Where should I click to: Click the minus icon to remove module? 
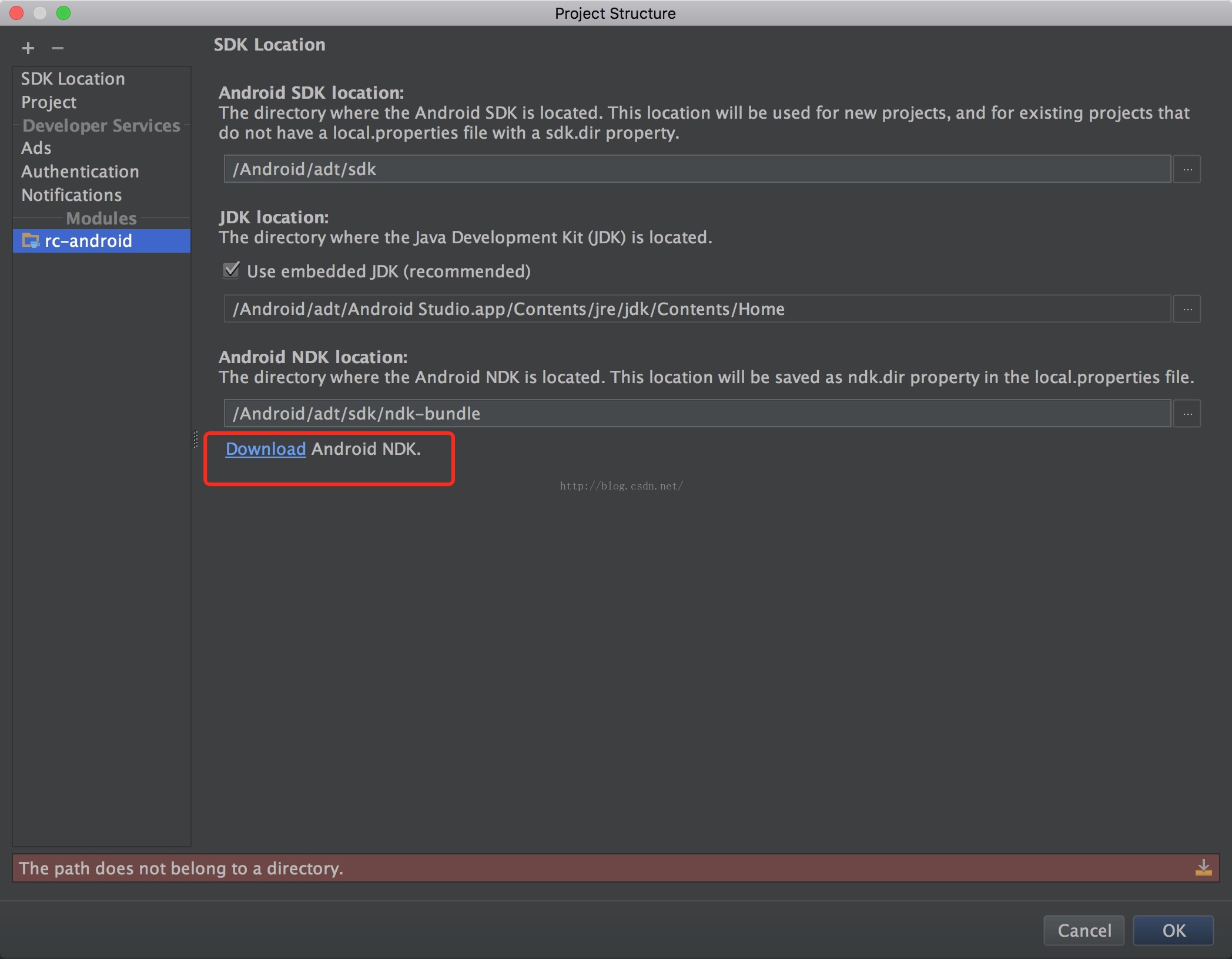pos(58,48)
